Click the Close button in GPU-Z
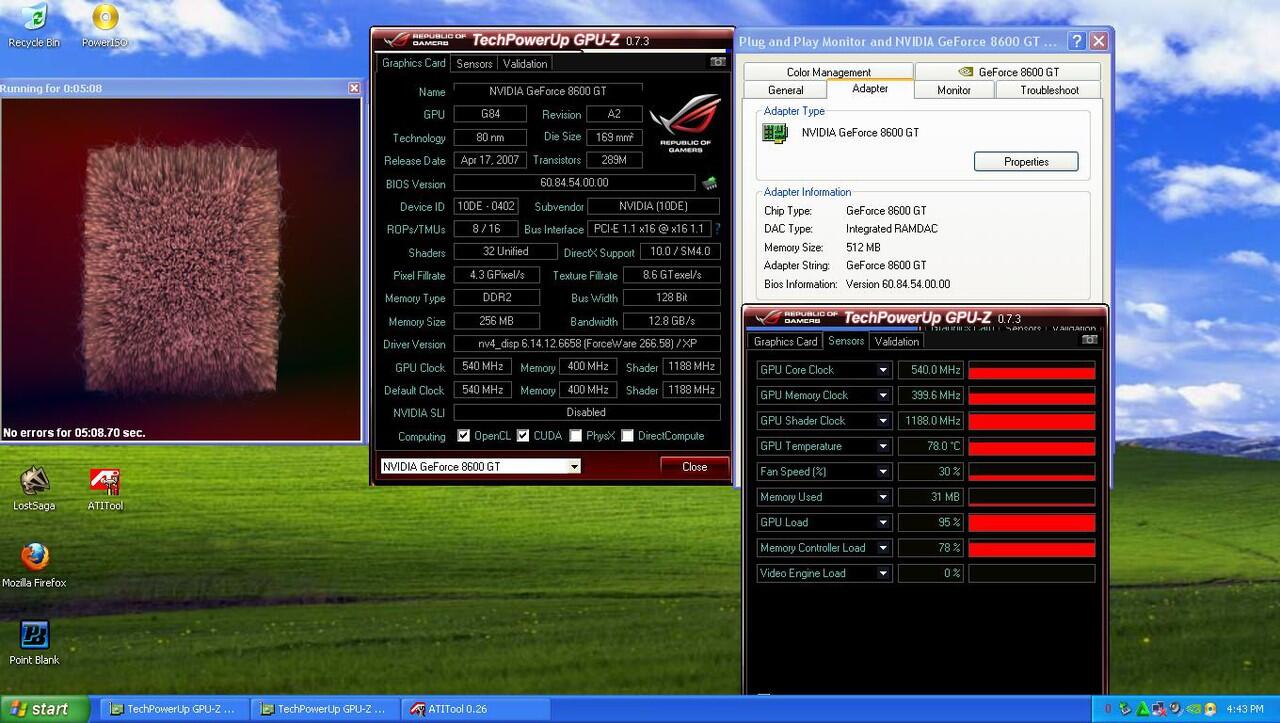 click(694, 467)
